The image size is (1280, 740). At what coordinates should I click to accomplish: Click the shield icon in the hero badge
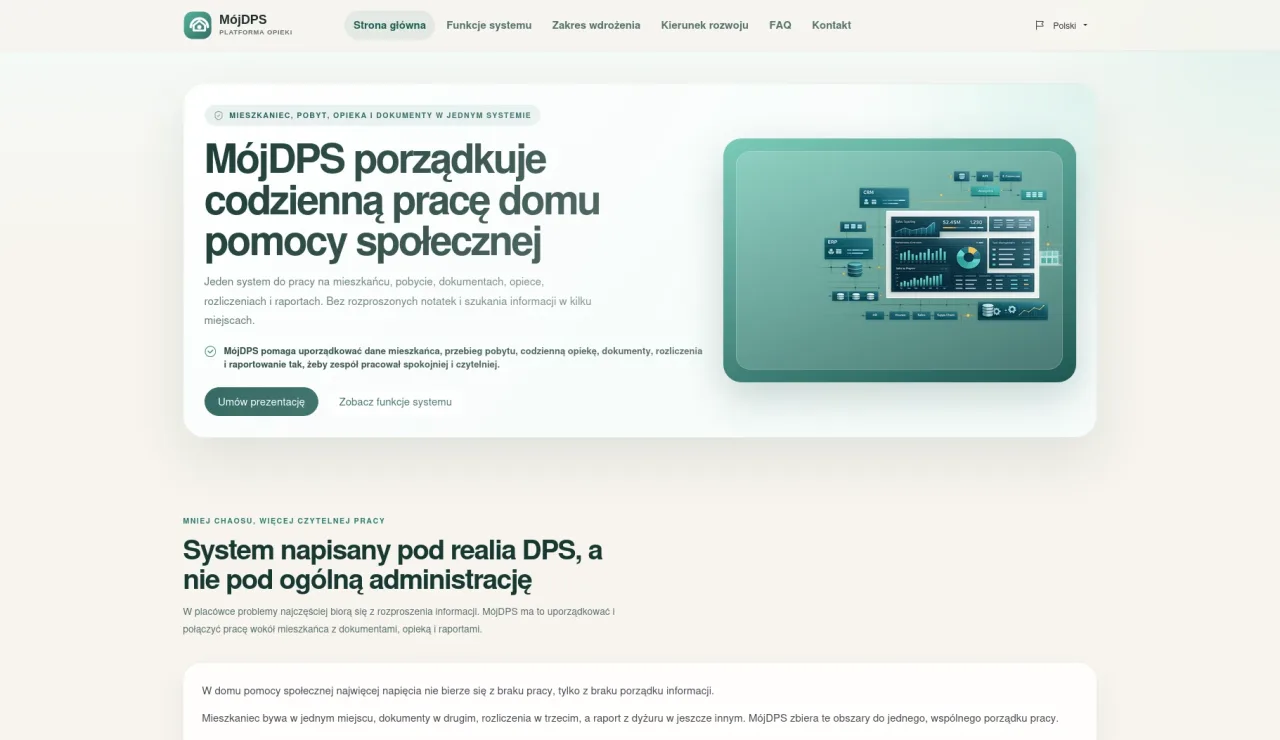pyautogui.click(x=219, y=115)
